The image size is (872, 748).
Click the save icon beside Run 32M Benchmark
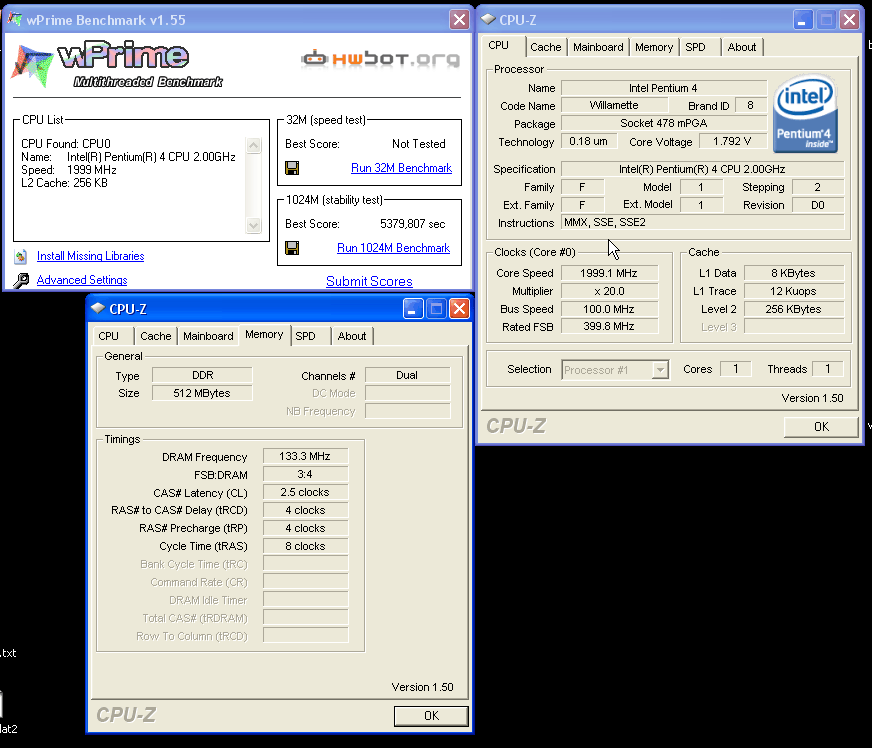click(x=292, y=168)
